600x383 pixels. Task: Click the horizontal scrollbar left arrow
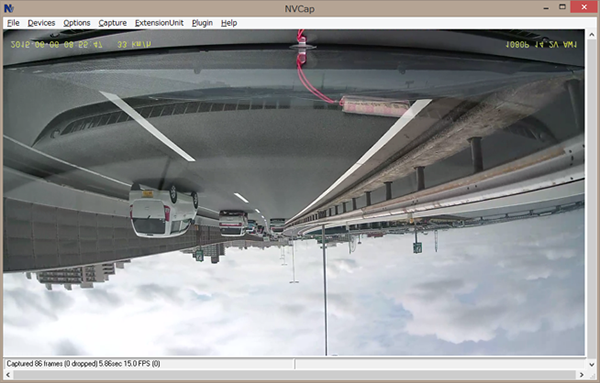(x=8, y=375)
